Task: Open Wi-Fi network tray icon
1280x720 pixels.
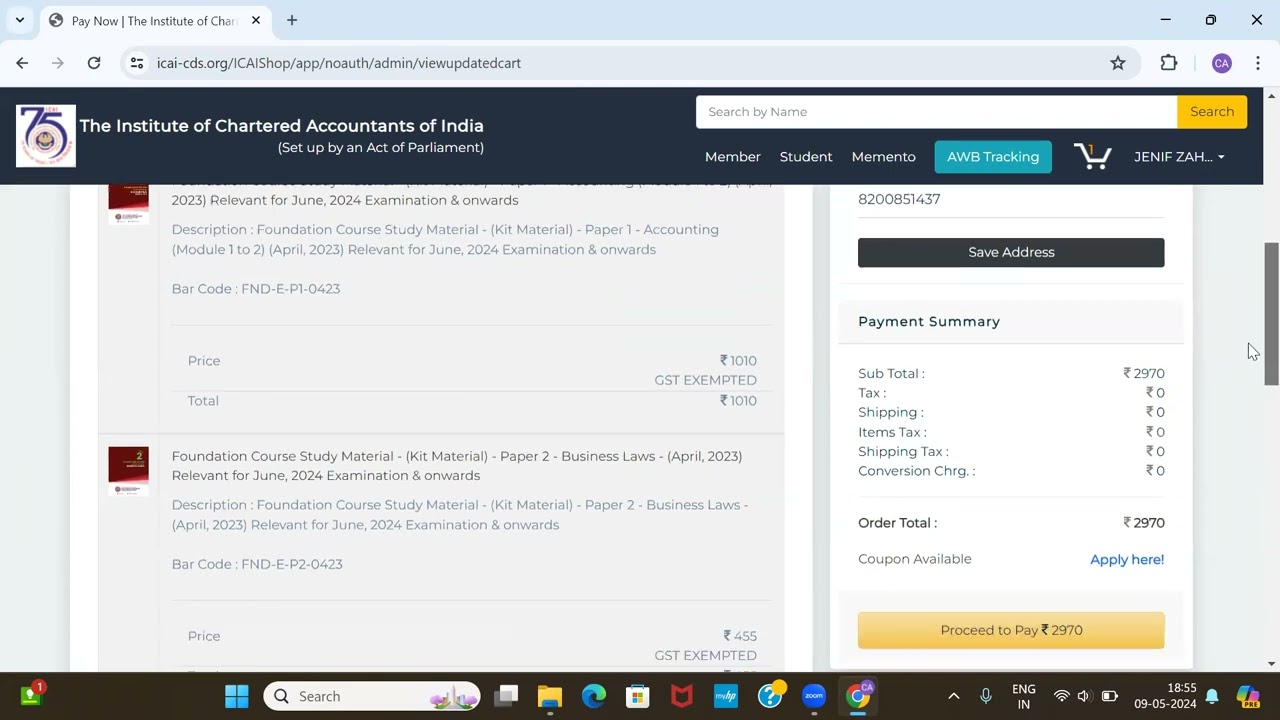Action: (x=1062, y=696)
